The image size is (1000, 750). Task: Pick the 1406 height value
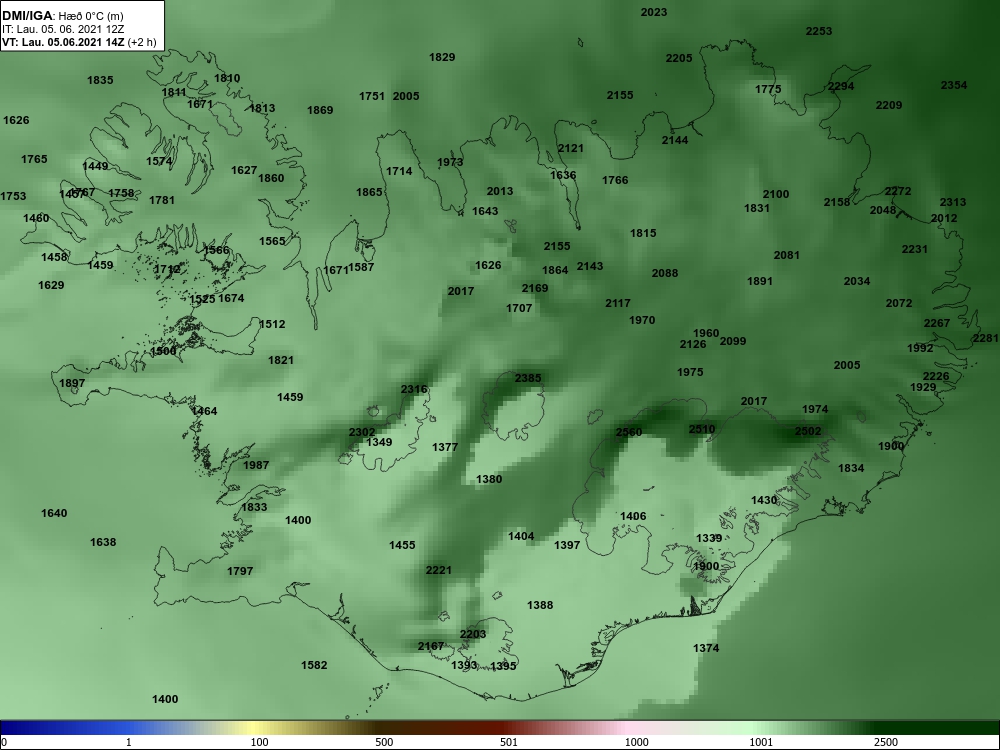(x=633, y=517)
